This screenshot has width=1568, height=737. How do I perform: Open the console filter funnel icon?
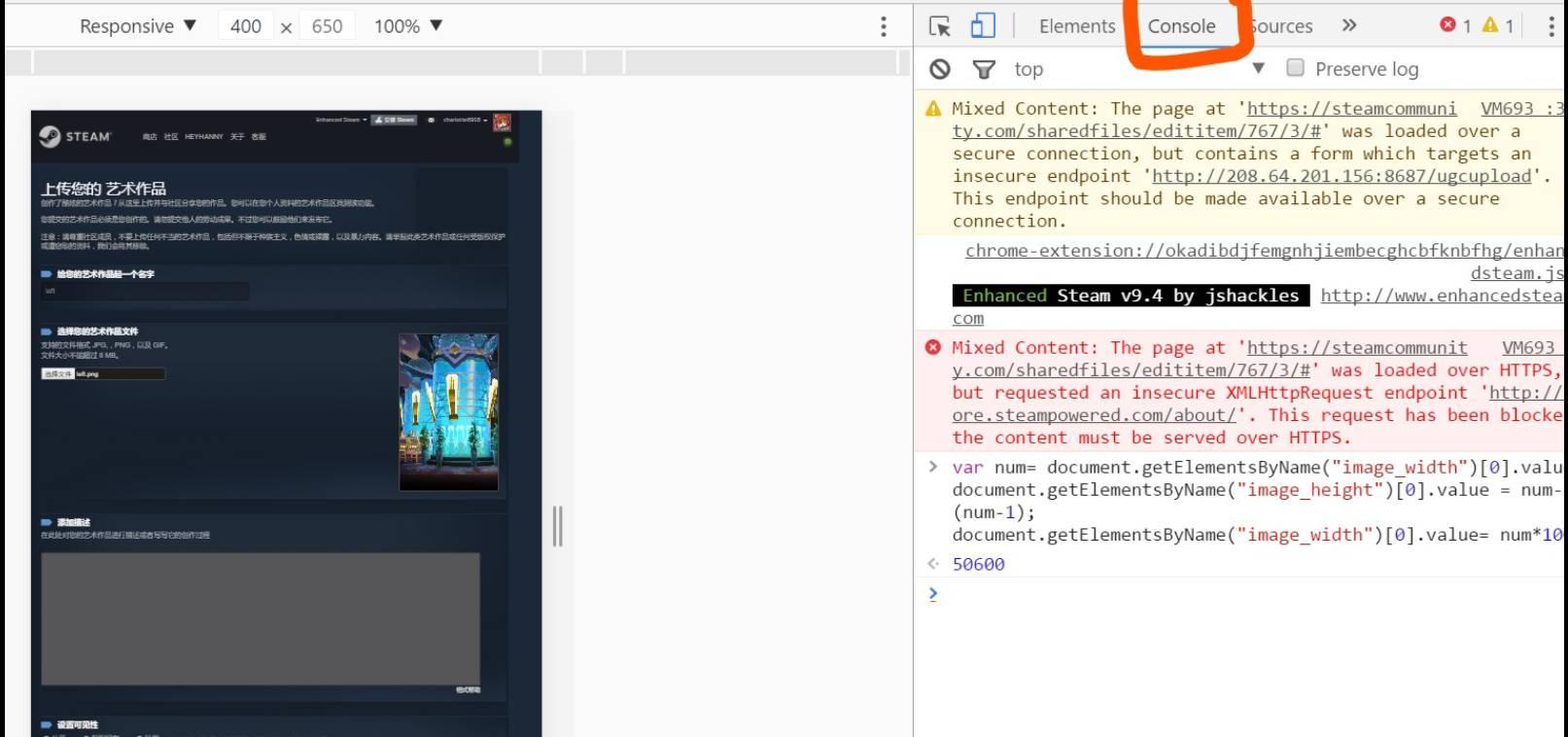pyautogui.click(x=984, y=69)
